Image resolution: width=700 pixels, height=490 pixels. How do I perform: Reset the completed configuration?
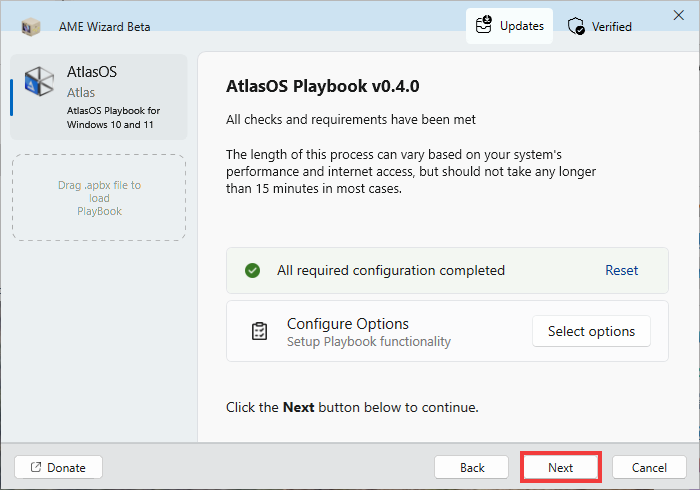click(x=621, y=270)
